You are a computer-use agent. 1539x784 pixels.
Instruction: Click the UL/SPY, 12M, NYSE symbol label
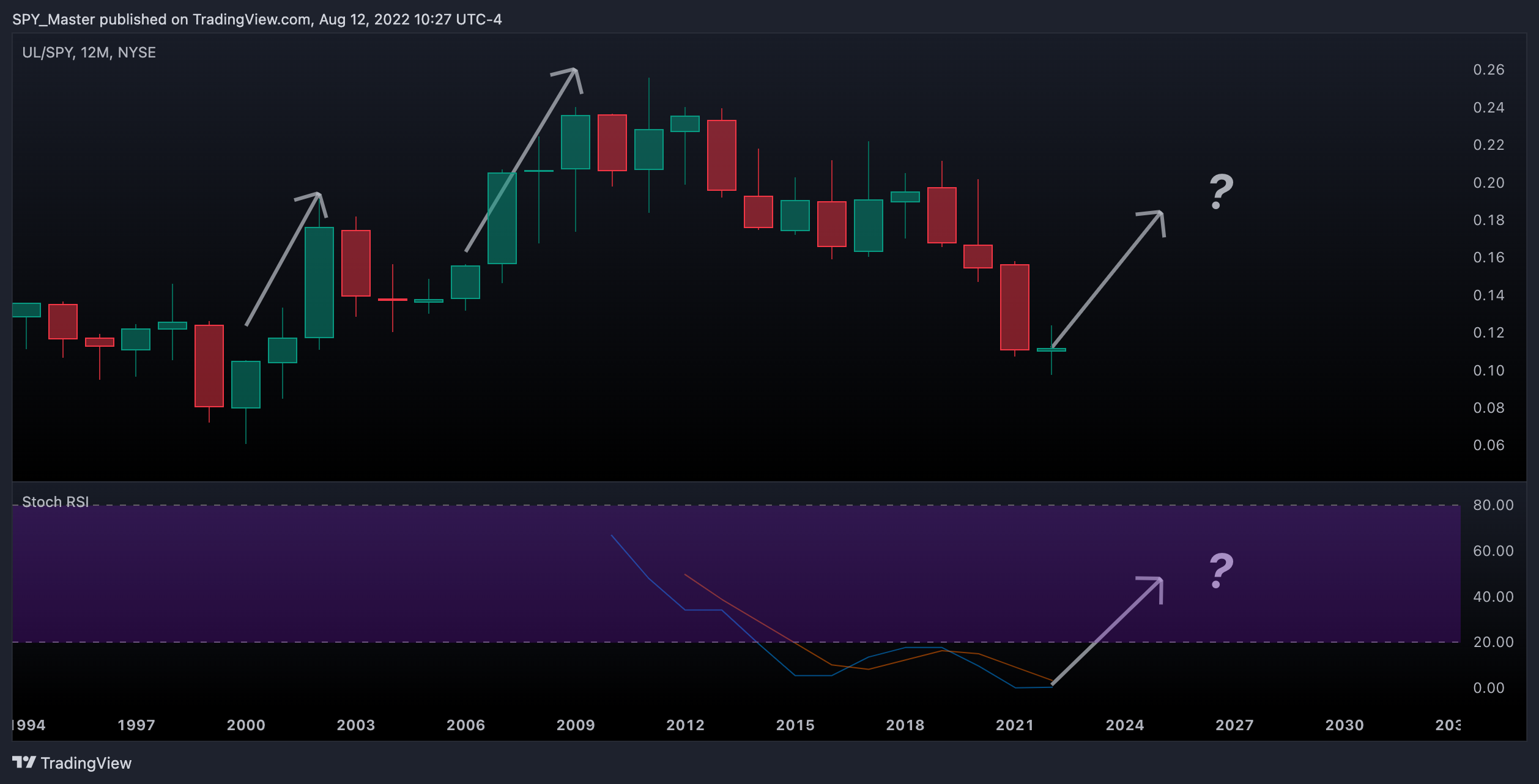[x=89, y=53]
